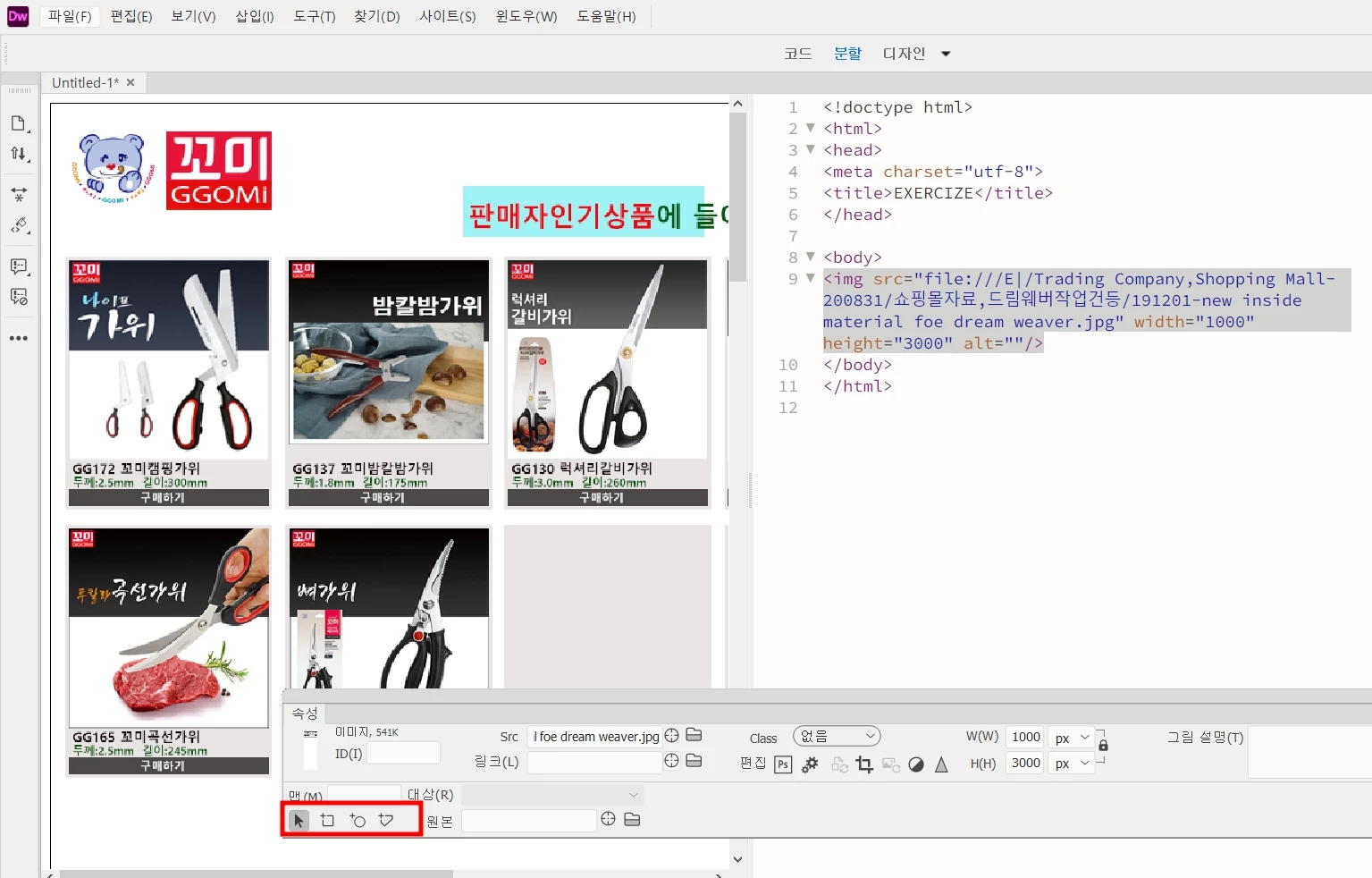Click the apply comment icon
Image resolution: width=1372 pixels, height=878 pixels.
tap(19, 266)
